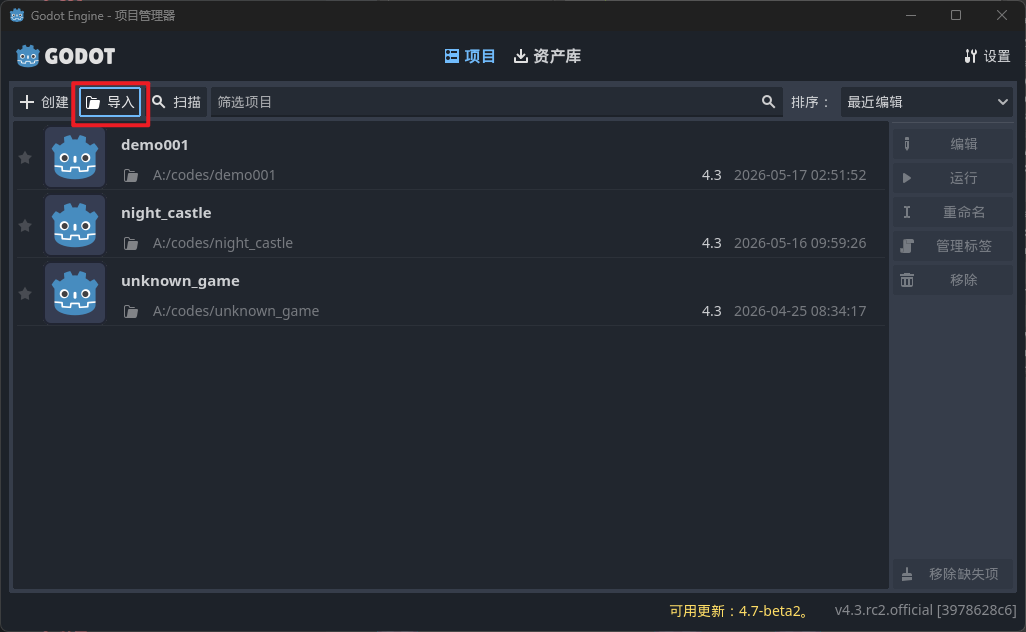Maximize the project manager window
Image resolution: width=1026 pixels, height=632 pixels.
coord(956,15)
